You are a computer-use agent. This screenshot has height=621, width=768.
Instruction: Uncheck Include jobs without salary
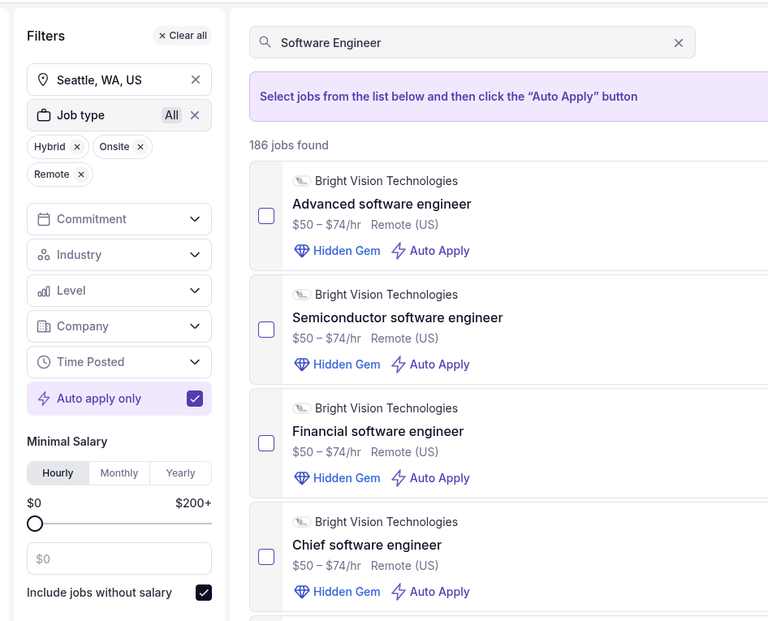pyautogui.click(x=204, y=593)
